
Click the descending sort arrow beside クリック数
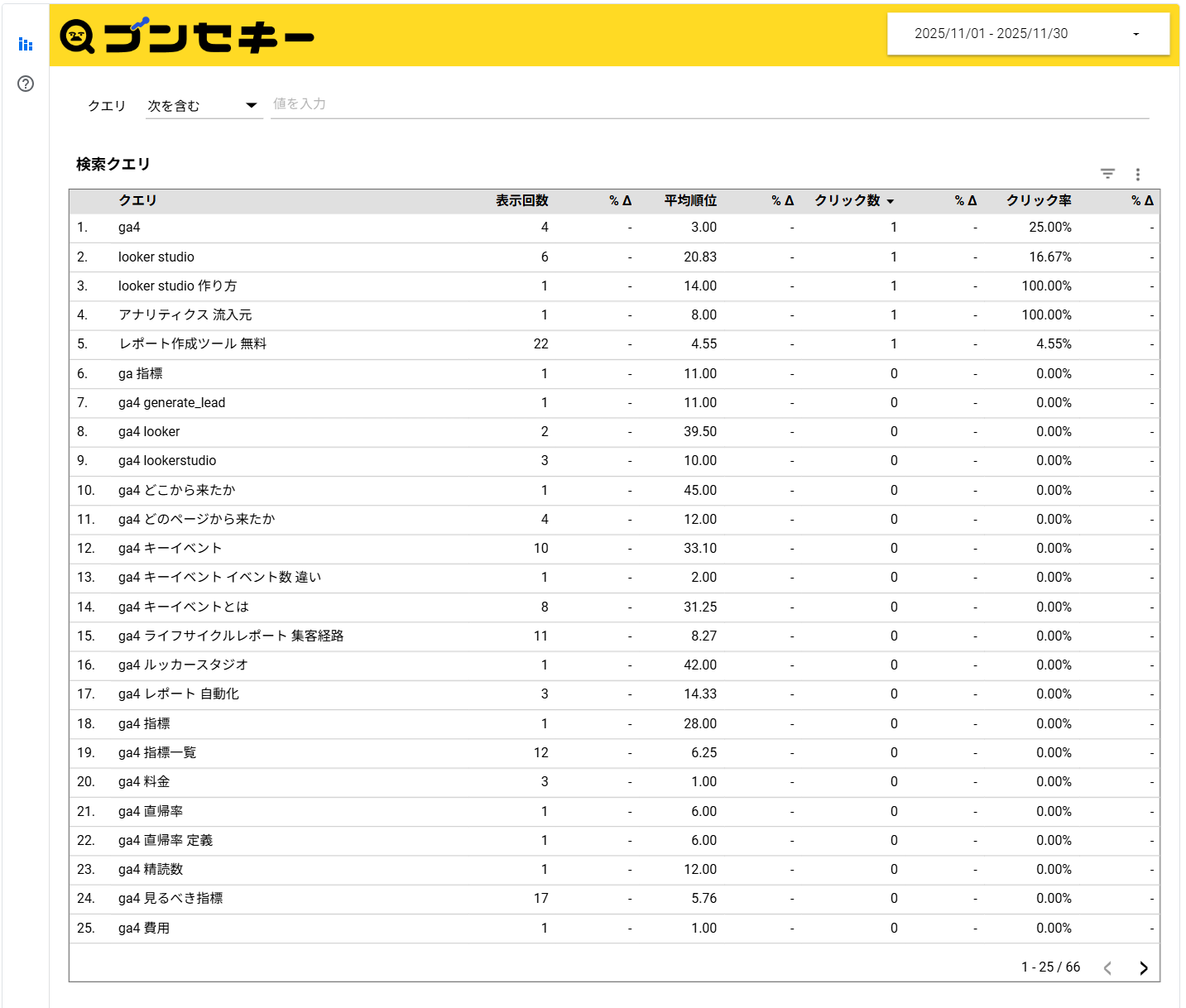click(x=891, y=200)
